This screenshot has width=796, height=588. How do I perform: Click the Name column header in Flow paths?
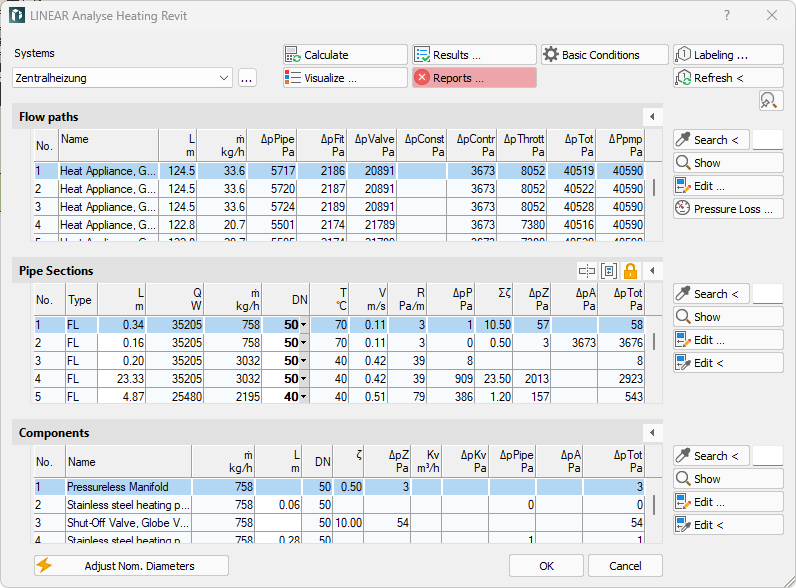pos(109,145)
